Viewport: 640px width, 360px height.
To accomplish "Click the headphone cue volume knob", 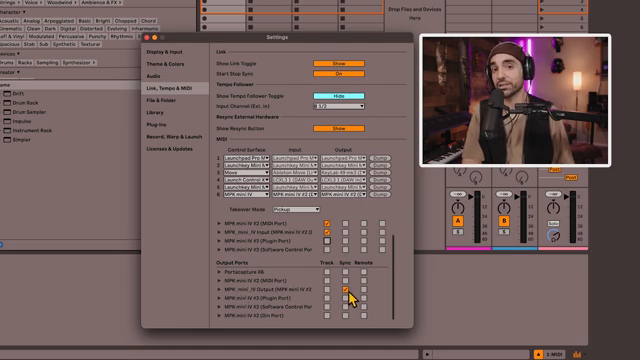I will coord(553,236).
